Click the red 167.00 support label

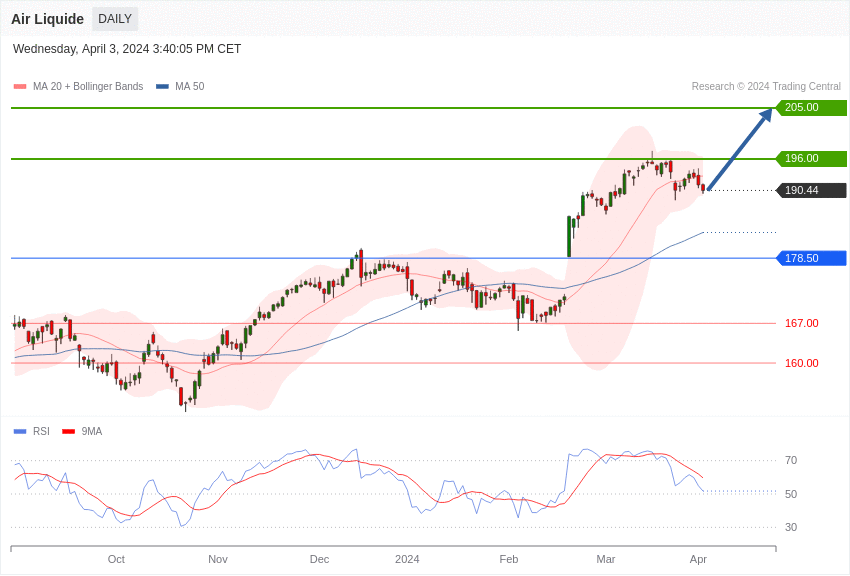[801, 323]
